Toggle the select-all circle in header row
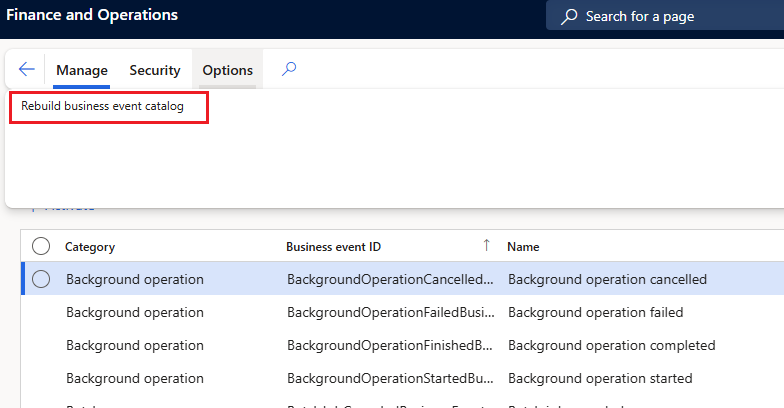 coord(41,246)
